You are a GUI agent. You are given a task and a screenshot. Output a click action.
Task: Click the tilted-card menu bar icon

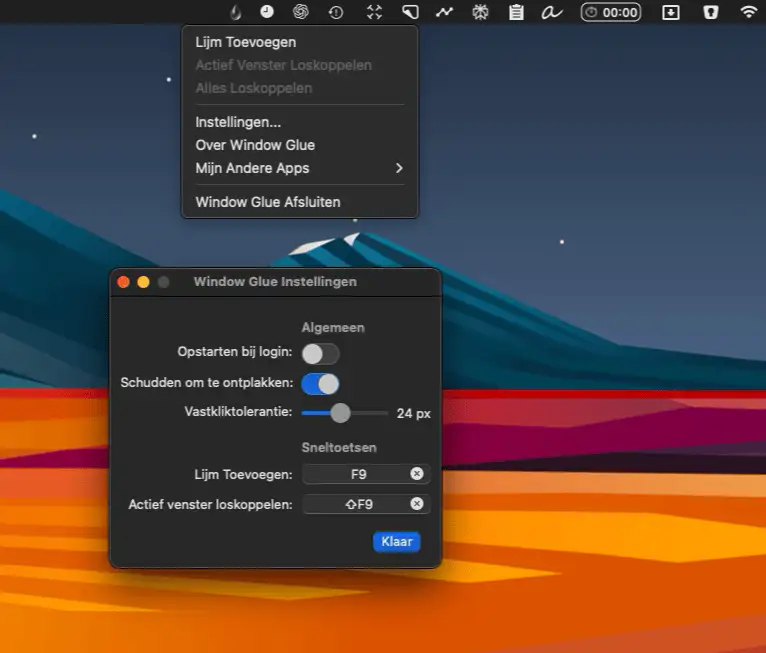click(x=410, y=12)
